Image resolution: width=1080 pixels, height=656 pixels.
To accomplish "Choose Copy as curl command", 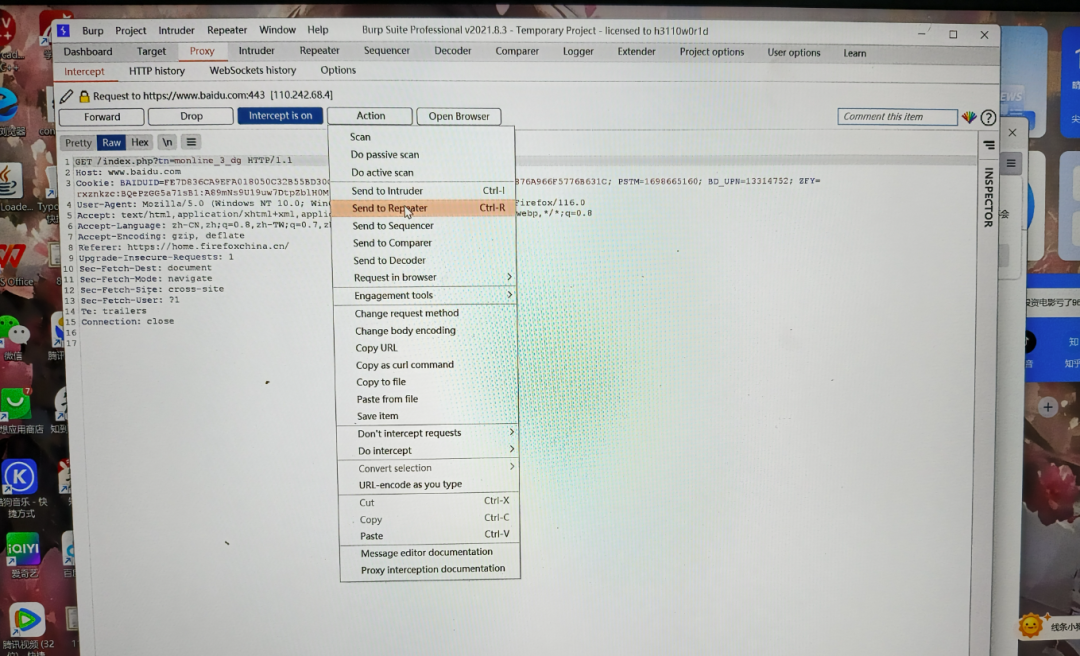I will (426, 365).
